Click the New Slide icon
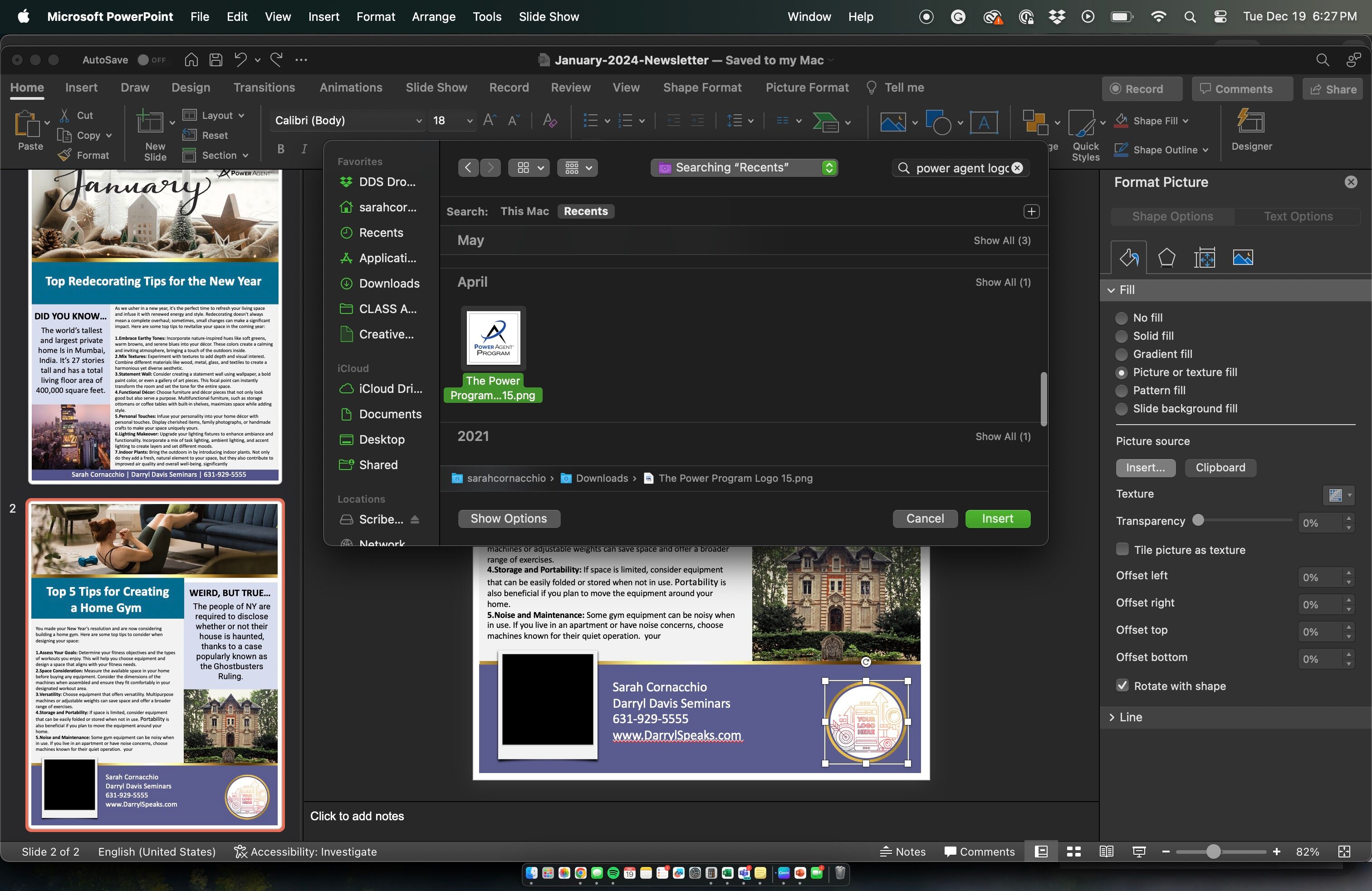 [150, 122]
